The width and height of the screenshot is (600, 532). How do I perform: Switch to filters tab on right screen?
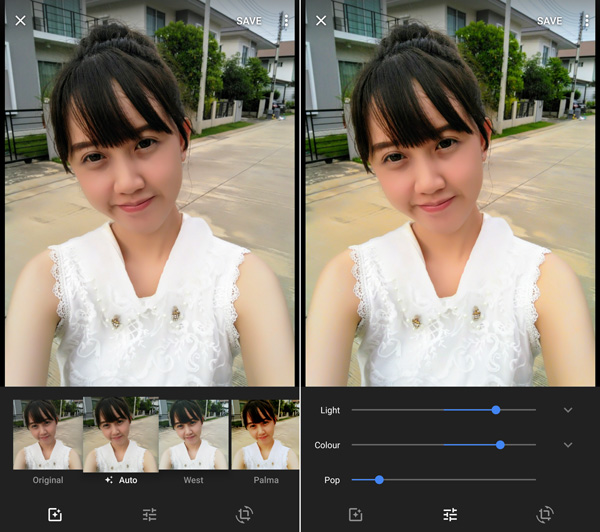(355, 514)
